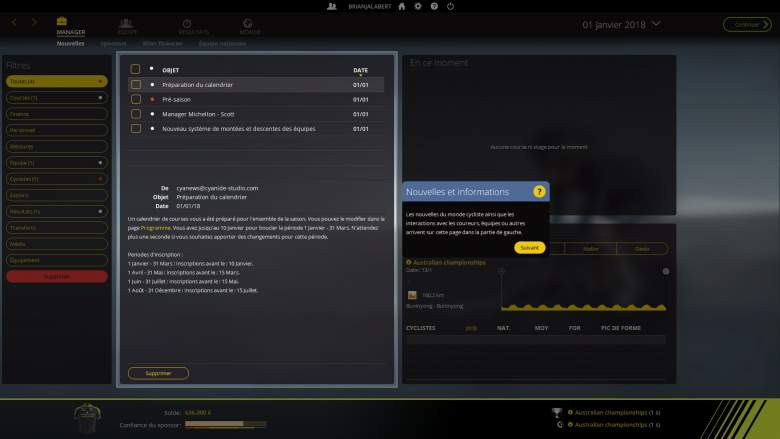Image resolution: width=780 pixels, height=439 pixels.
Task: Expand the date dropdown next to 01 janvier 2018
Action: [655, 23]
